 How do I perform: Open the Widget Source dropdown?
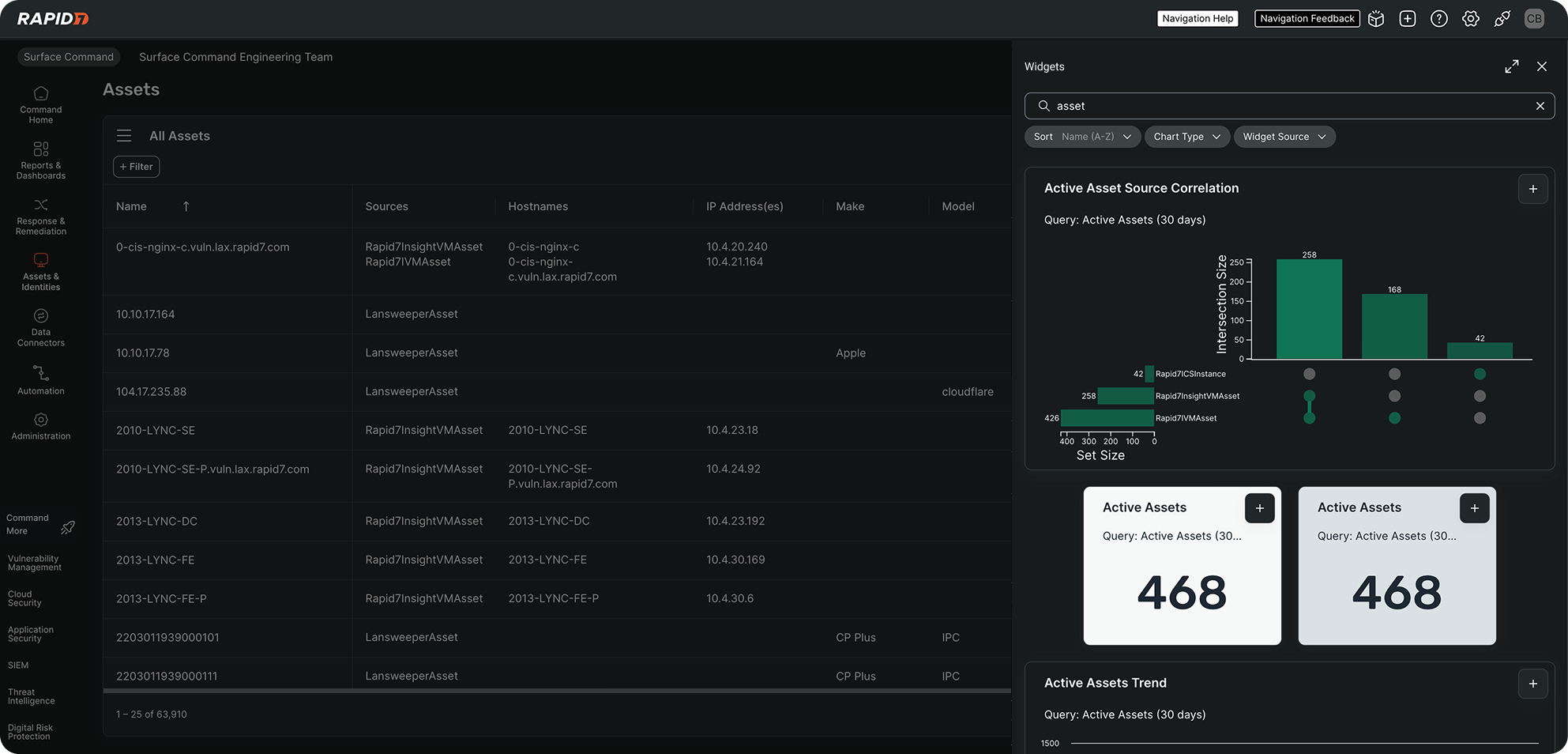[x=1285, y=137]
